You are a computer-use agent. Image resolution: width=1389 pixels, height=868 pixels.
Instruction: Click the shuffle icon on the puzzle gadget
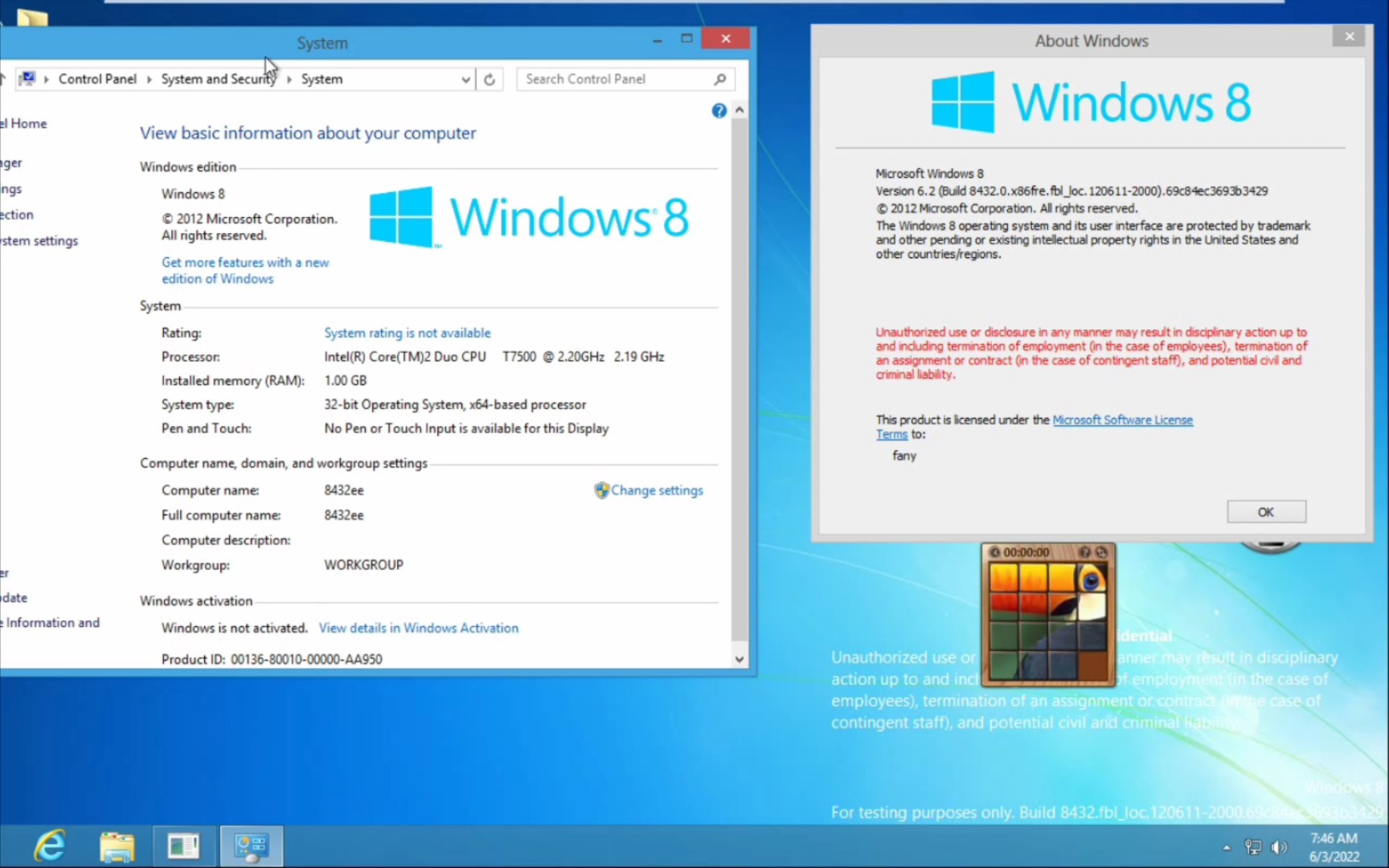(1100, 552)
